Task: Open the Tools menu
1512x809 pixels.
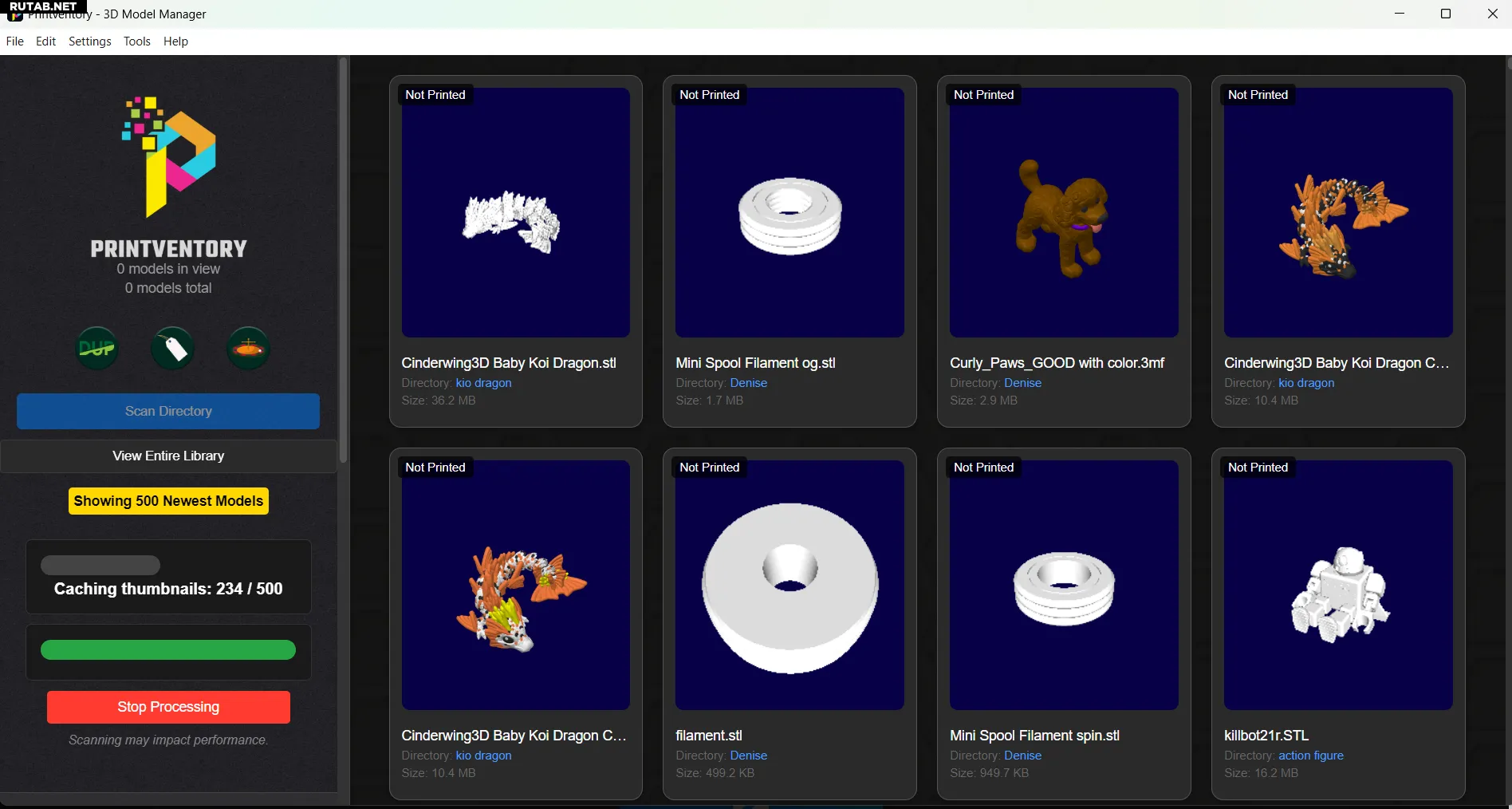Action: (137, 41)
